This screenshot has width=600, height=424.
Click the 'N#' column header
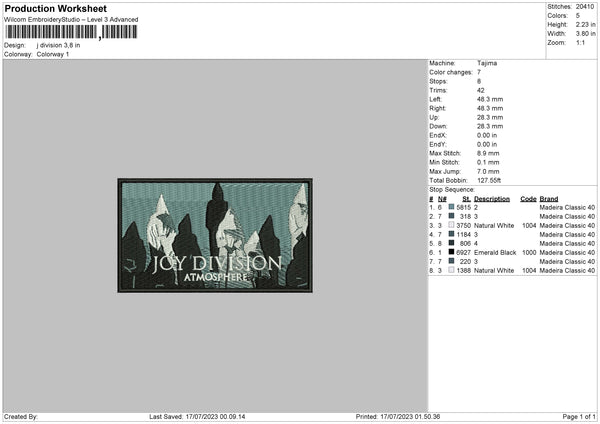[442, 199]
